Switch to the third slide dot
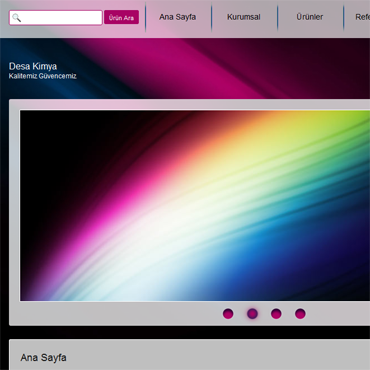Viewport: 370px width, 370px height. [276, 314]
